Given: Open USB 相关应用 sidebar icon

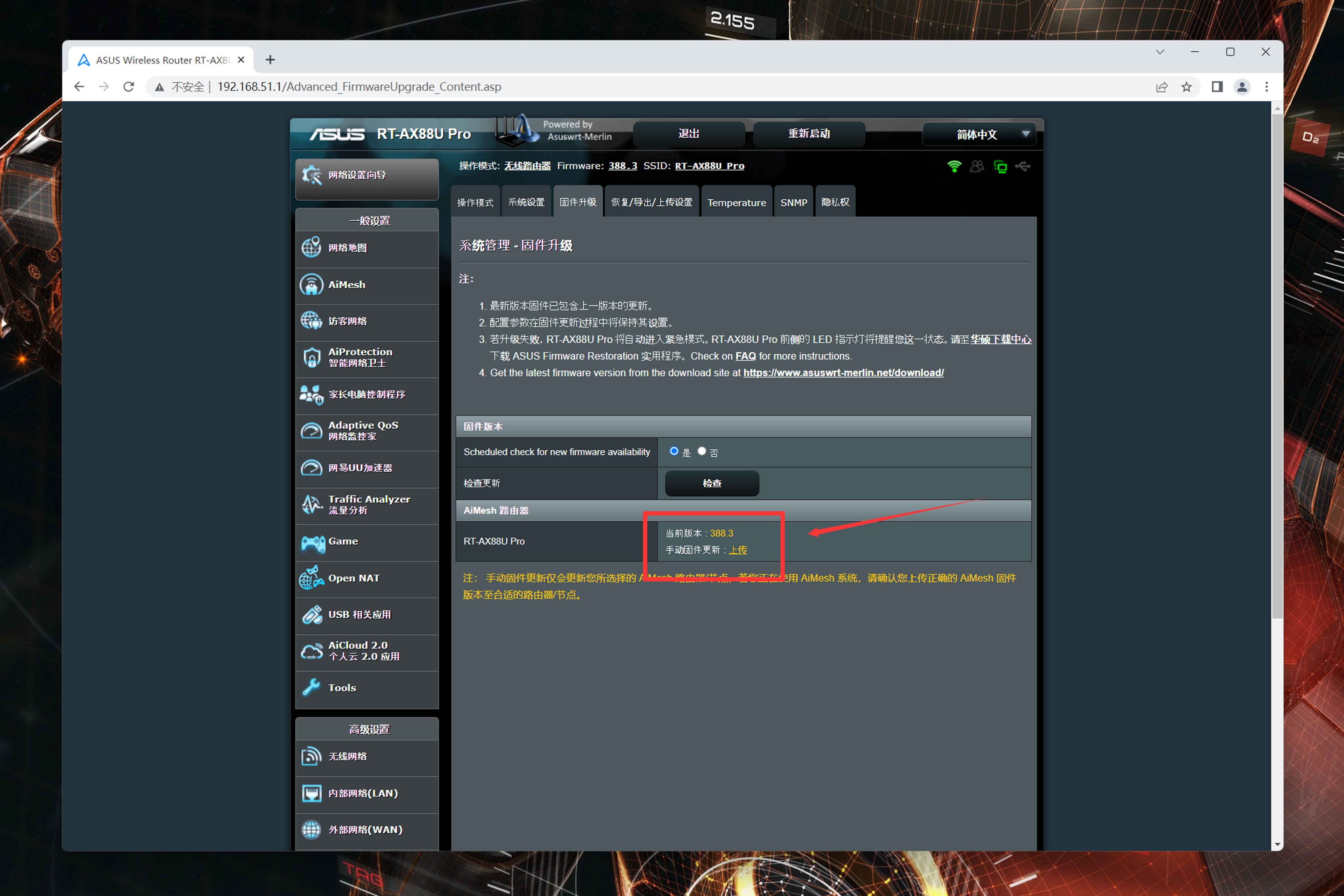Looking at the screenshot, I should click(312, 615).
